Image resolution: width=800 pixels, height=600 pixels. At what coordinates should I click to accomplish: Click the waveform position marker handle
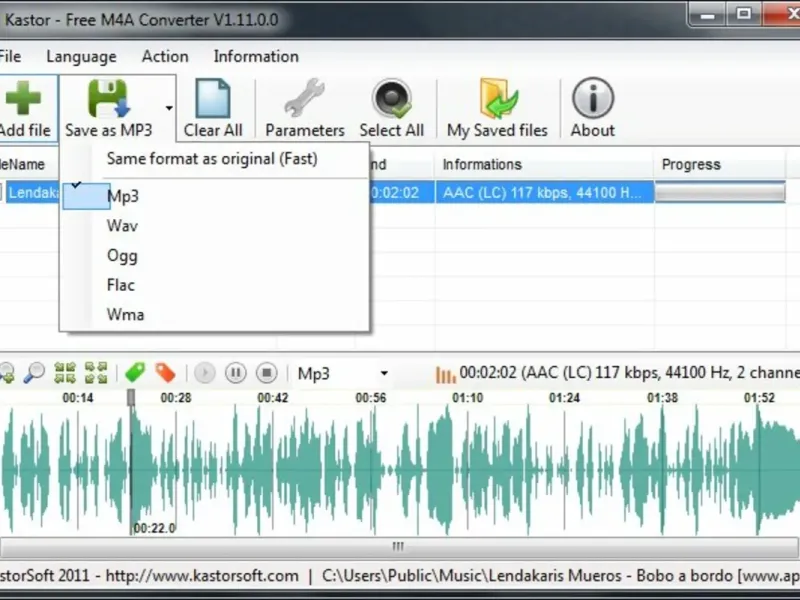point(131,397)
